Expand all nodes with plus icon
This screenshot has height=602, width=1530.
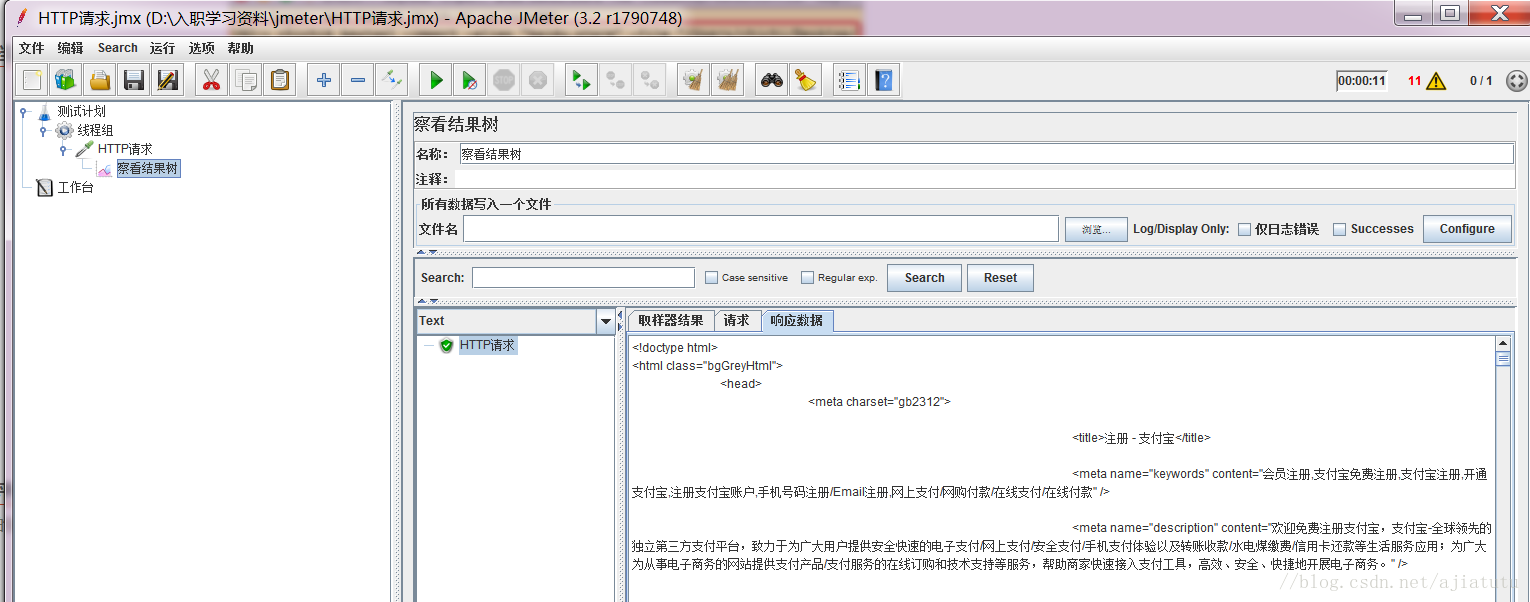pos(323,80)
